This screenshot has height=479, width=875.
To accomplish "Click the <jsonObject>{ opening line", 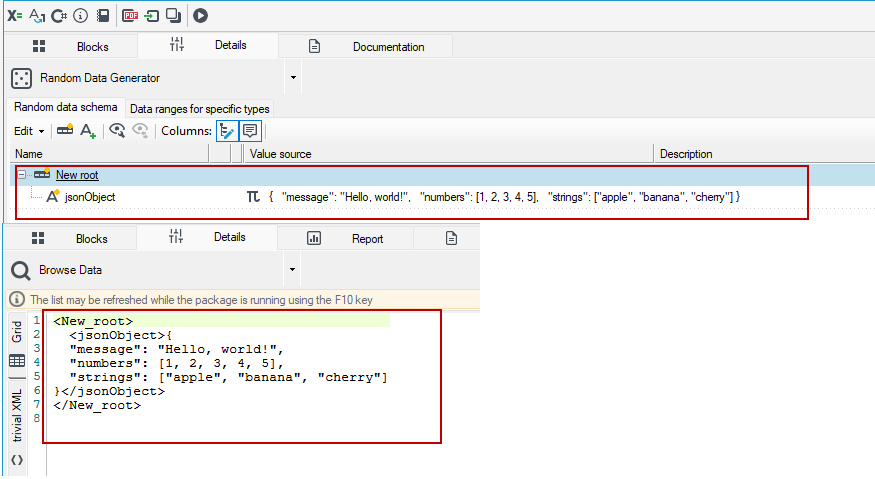I will tap(121, 335).
